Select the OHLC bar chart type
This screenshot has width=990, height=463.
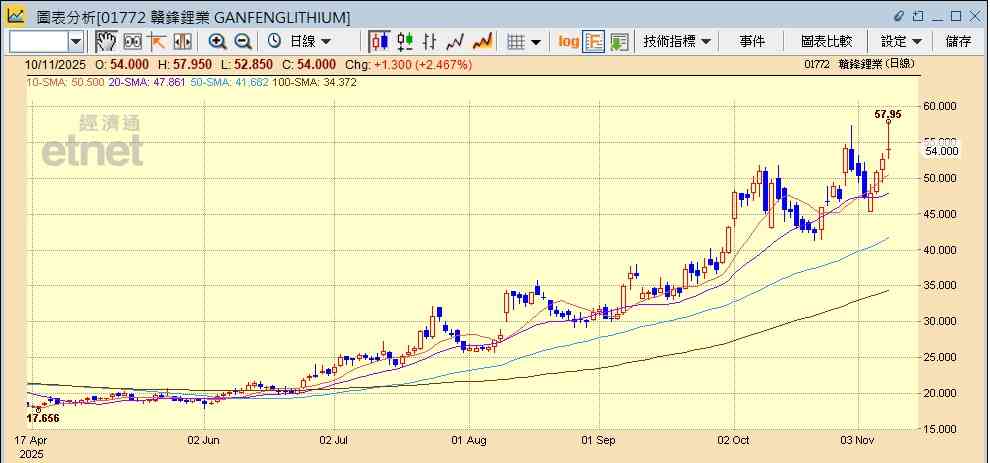(x=430, y=41)
